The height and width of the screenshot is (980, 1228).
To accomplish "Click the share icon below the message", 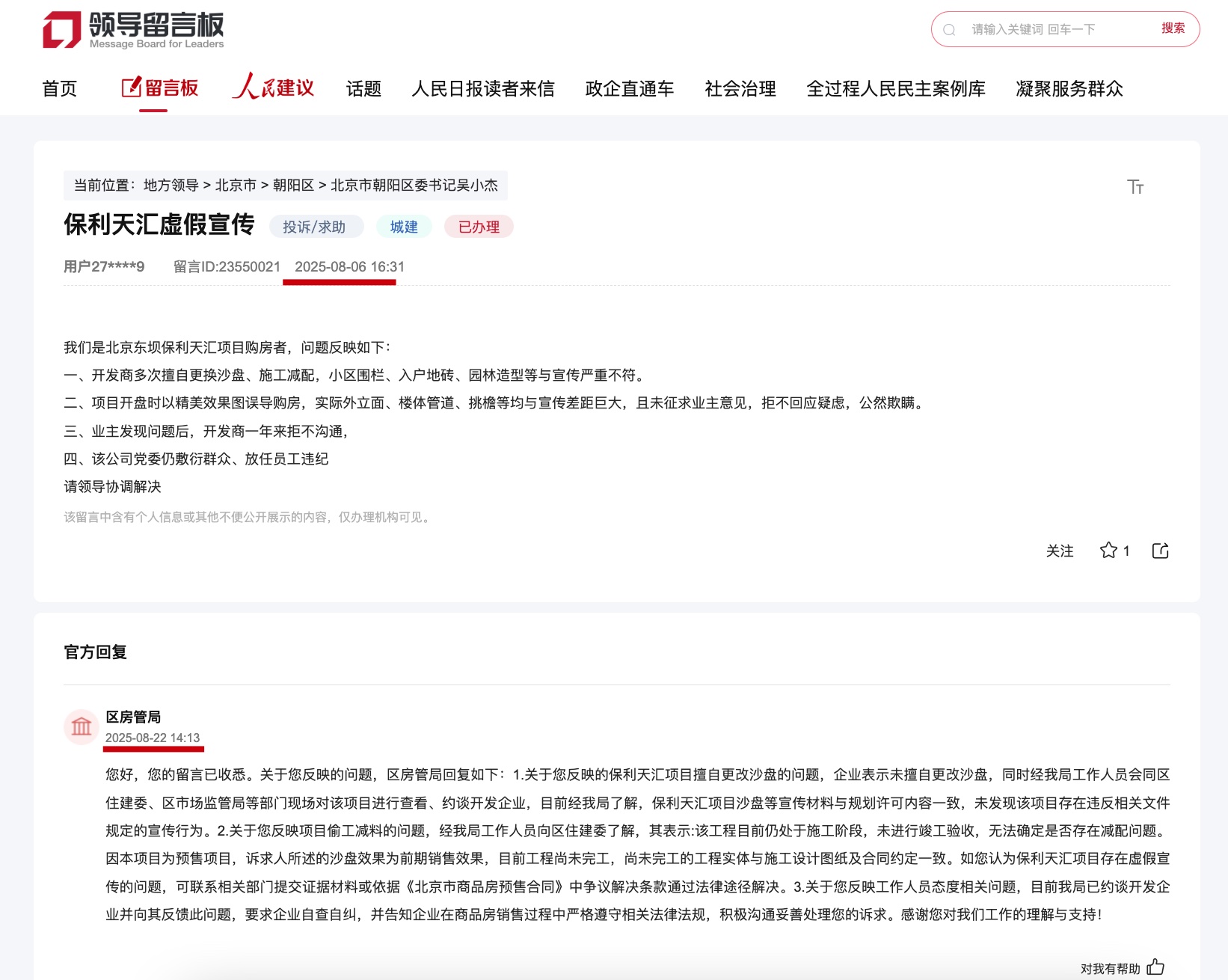I will (1160, 551).
